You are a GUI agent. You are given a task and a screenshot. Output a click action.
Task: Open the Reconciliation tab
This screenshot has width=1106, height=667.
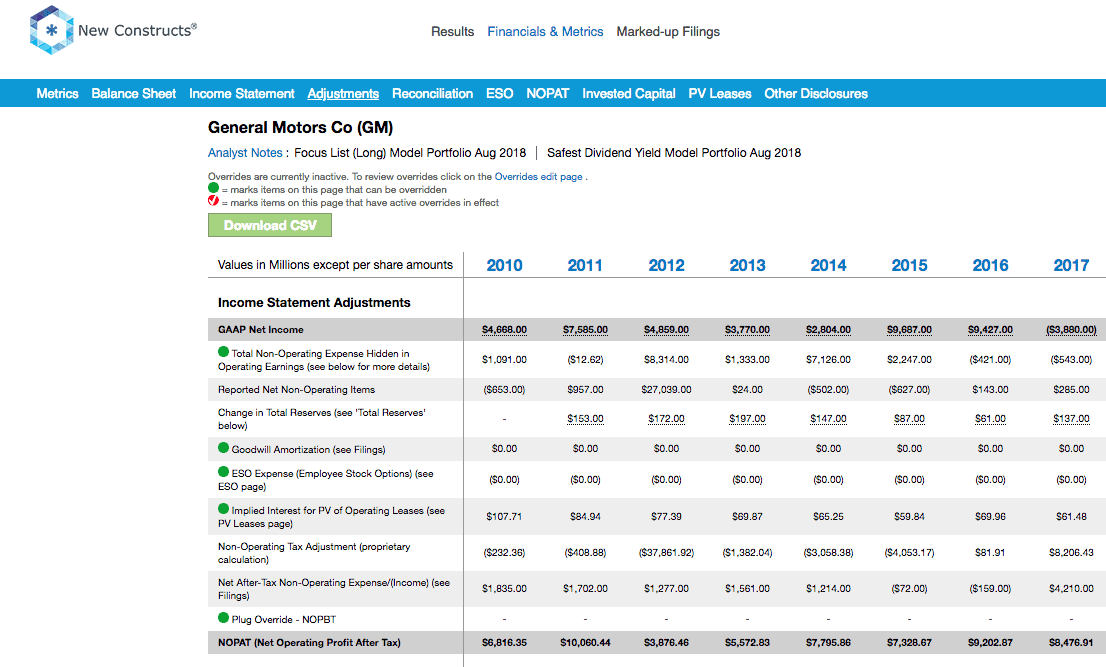432,94
